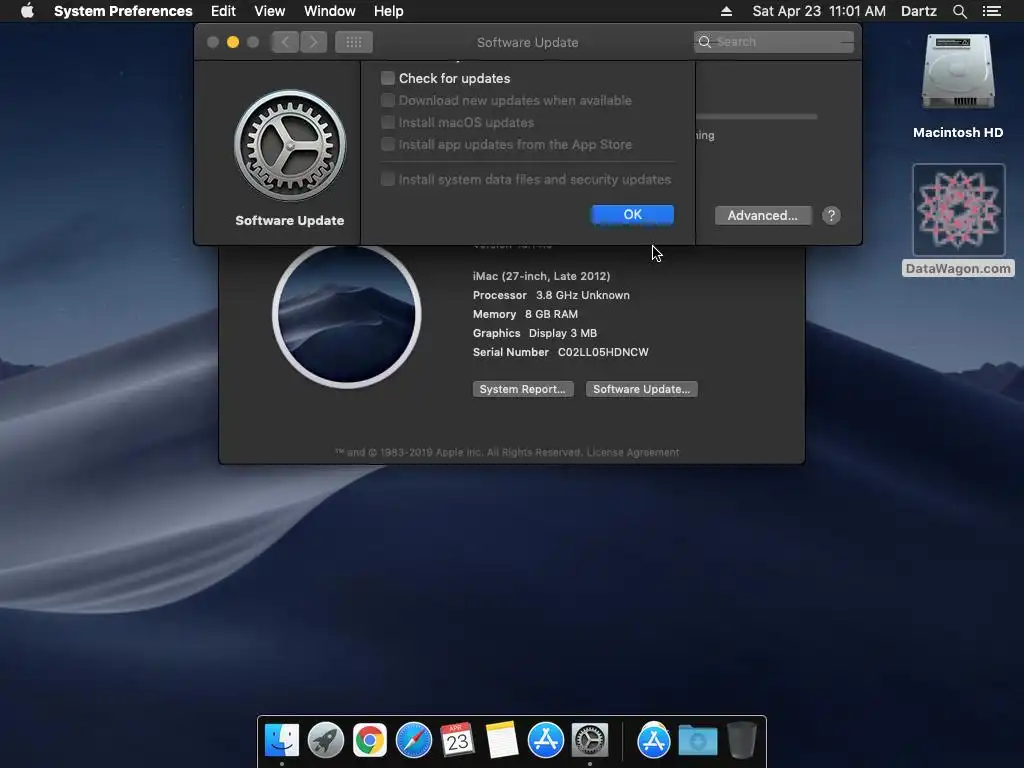This screenshot has height=768, width=1024.
Task: Click the help question mark button
Action: point(831,216)
